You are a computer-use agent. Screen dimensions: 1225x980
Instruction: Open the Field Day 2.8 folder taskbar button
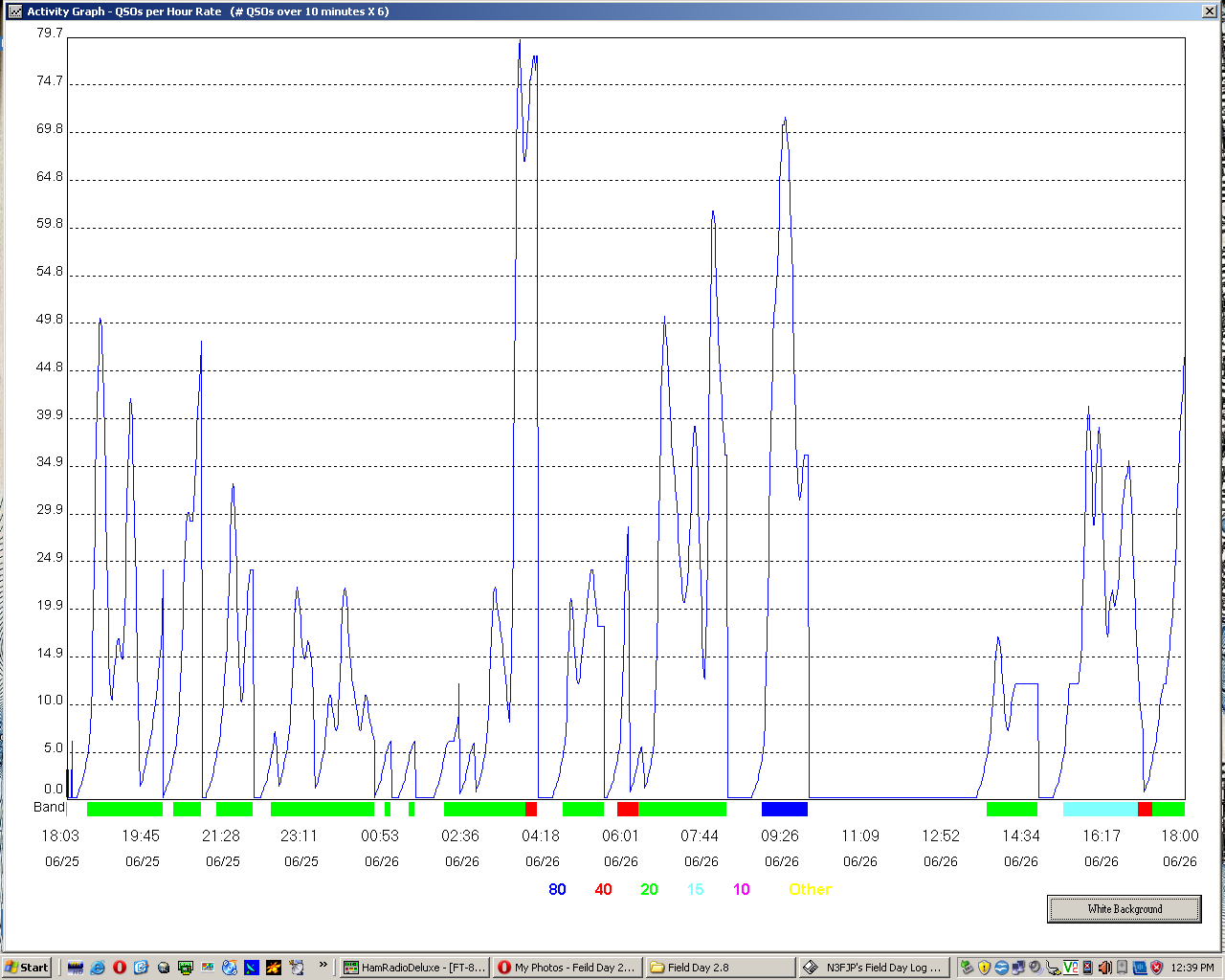pyautogui.click(x=722, y=968)
